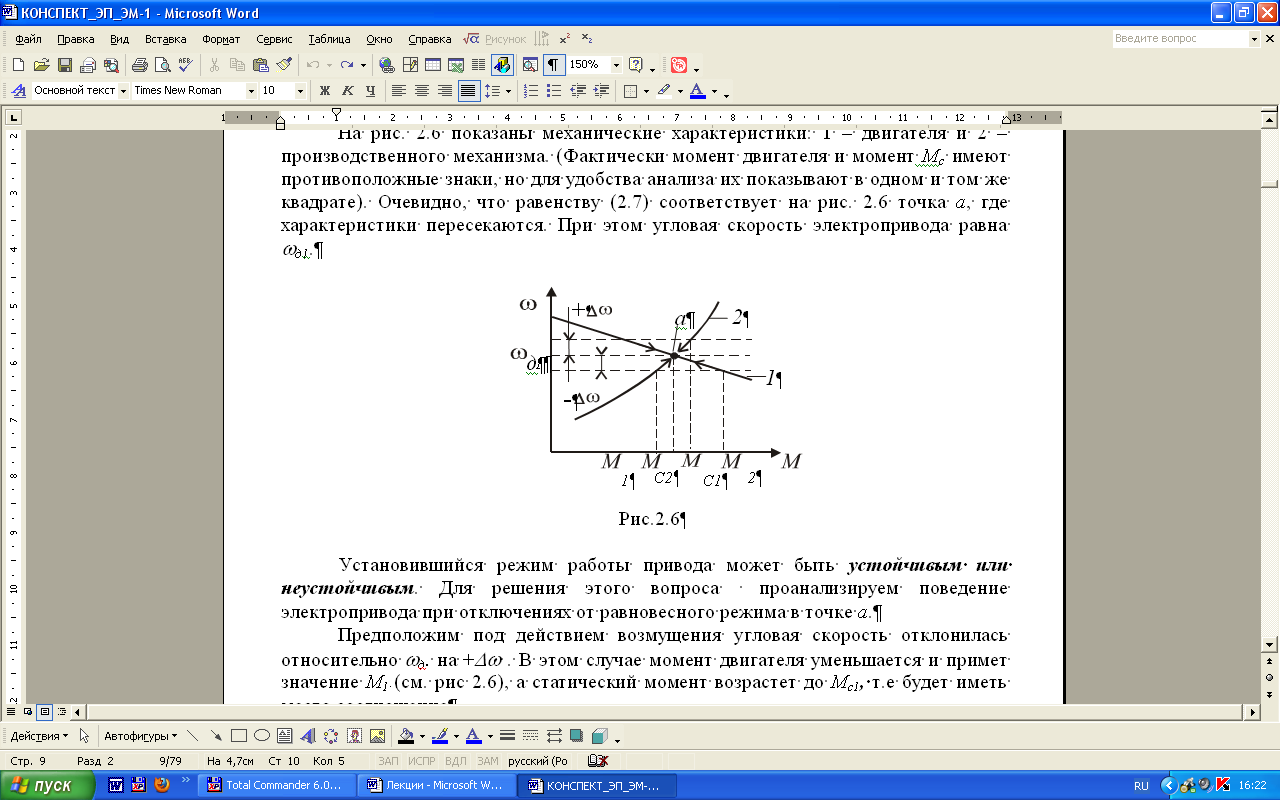1280x800 pixels.
Task: Toggle bold formatting (Ж)
Action: (x=325, y=91)
